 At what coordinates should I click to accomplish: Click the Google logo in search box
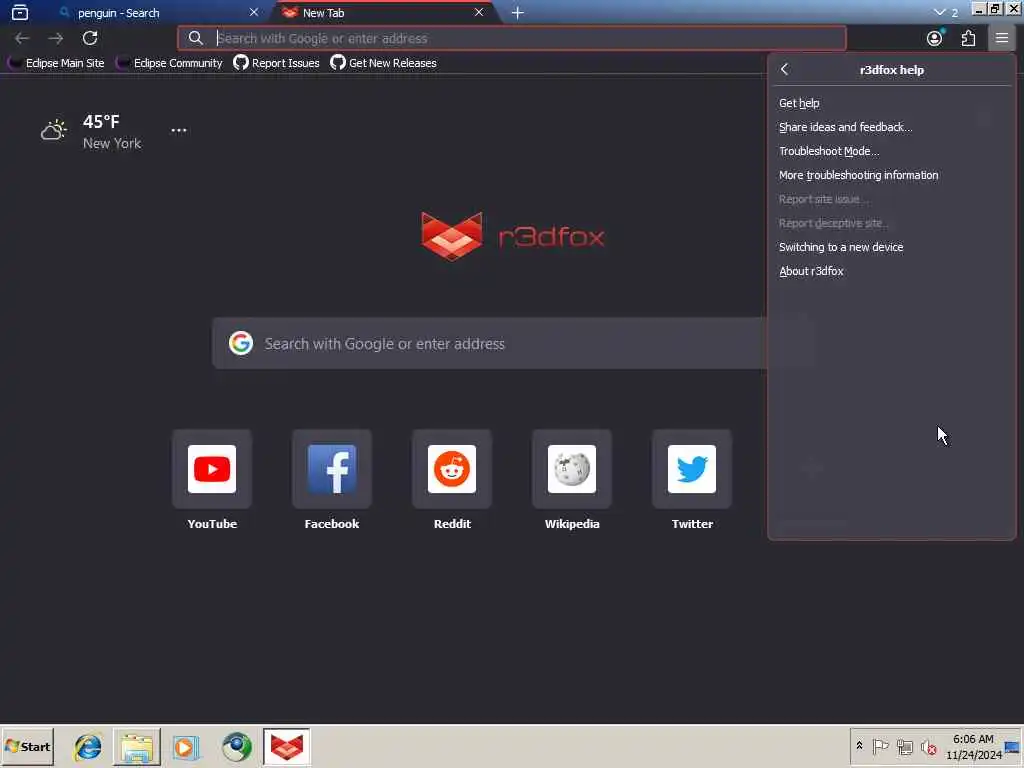click(241, 344)
